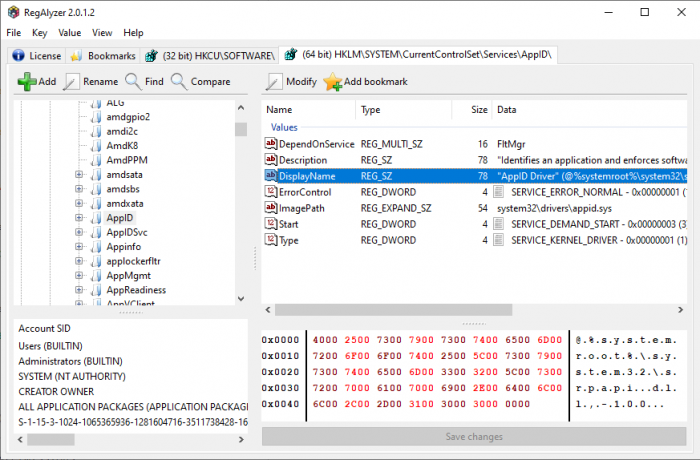Select the ErrorControl DWORD value icon
700x460 pixels.
click(271, 191)
